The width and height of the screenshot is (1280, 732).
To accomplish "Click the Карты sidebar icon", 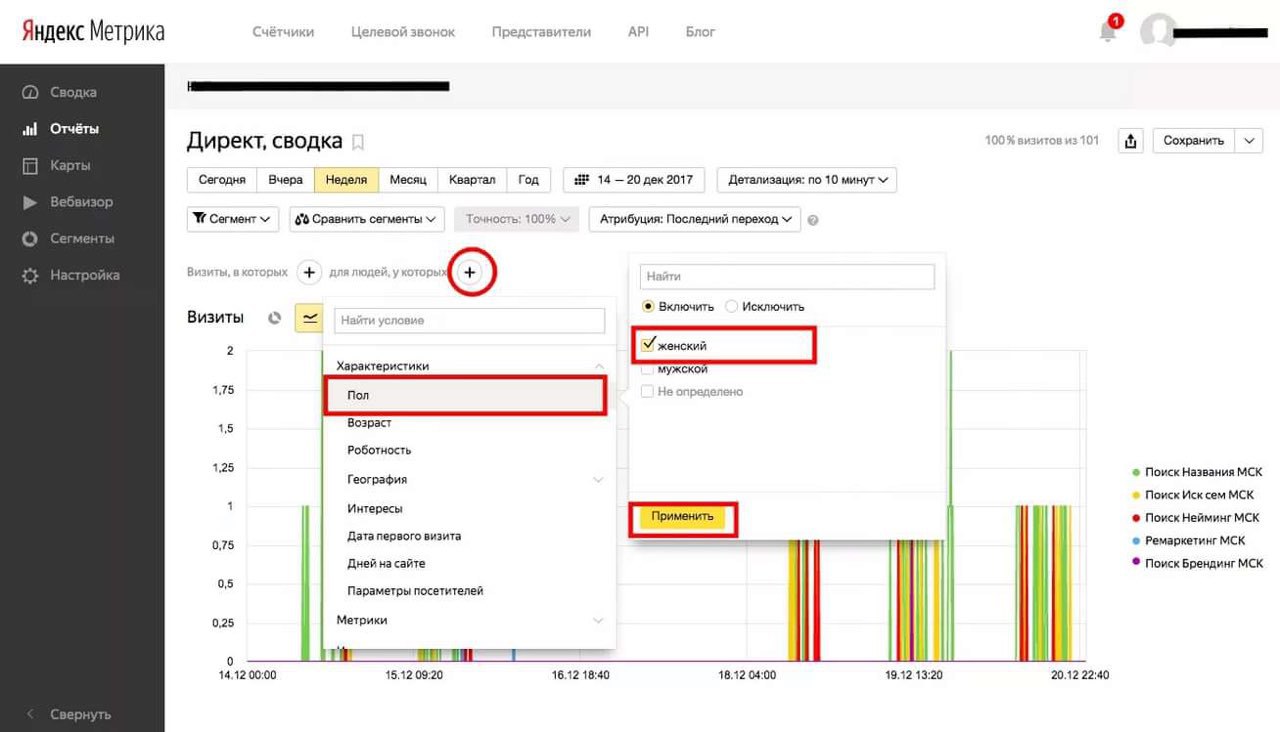I will 30,165.
